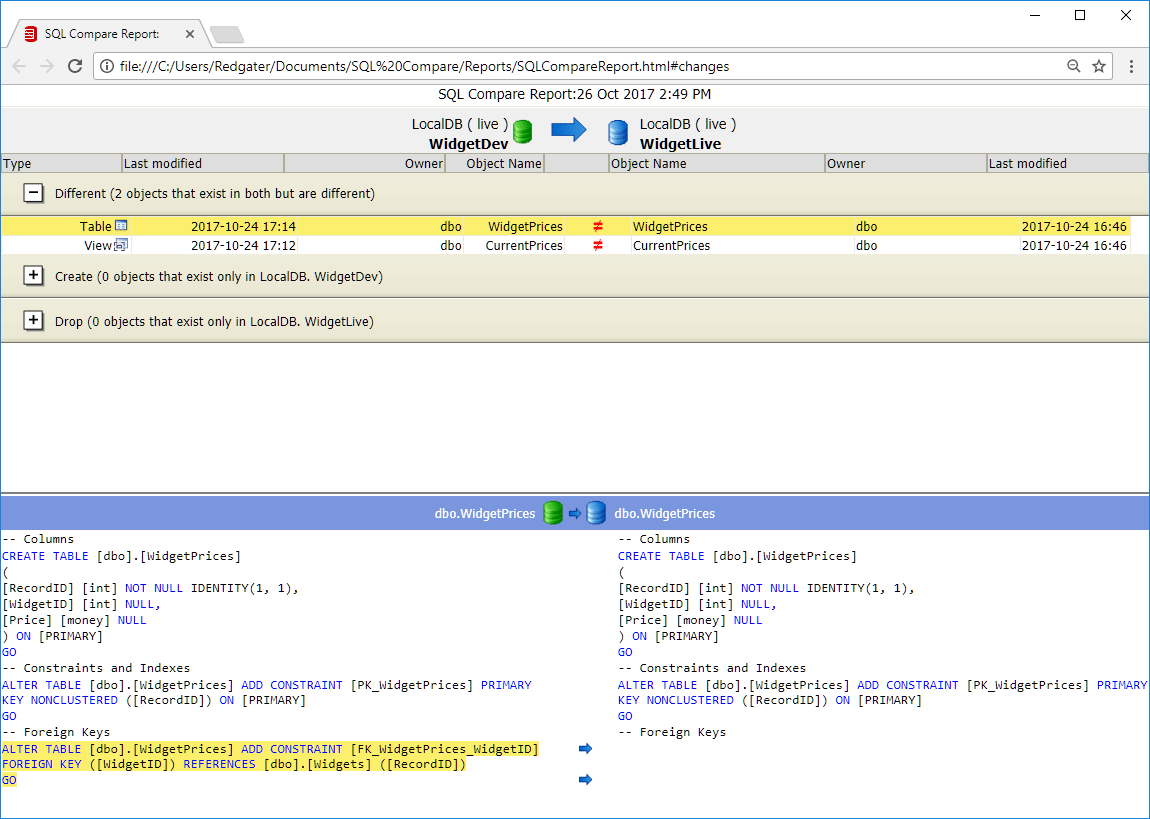
Task: Click the 2017-10-24 17:14 timestamp
Action: pyautogui.click(x=243, y=227)
